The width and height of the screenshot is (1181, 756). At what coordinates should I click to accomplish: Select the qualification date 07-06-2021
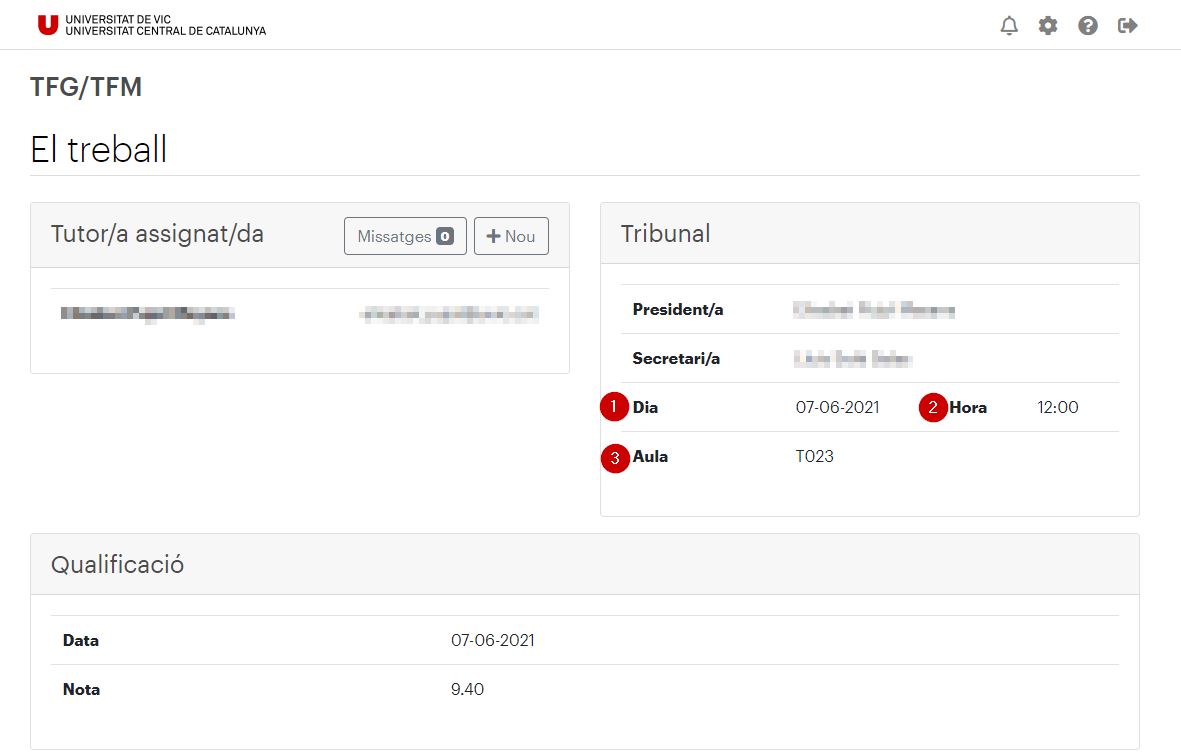point(493,640)
